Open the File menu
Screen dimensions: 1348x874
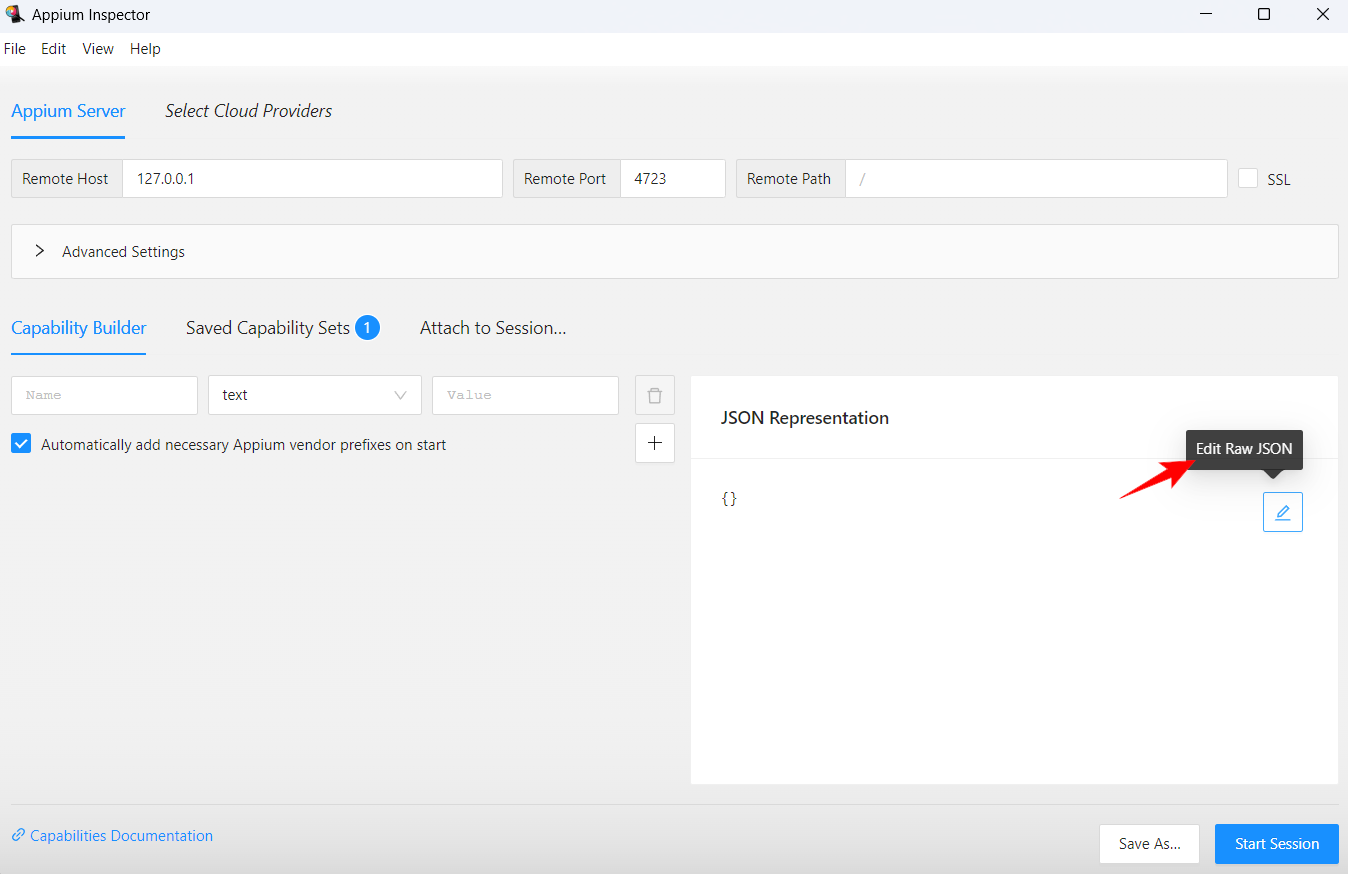[x=15, y=49]
